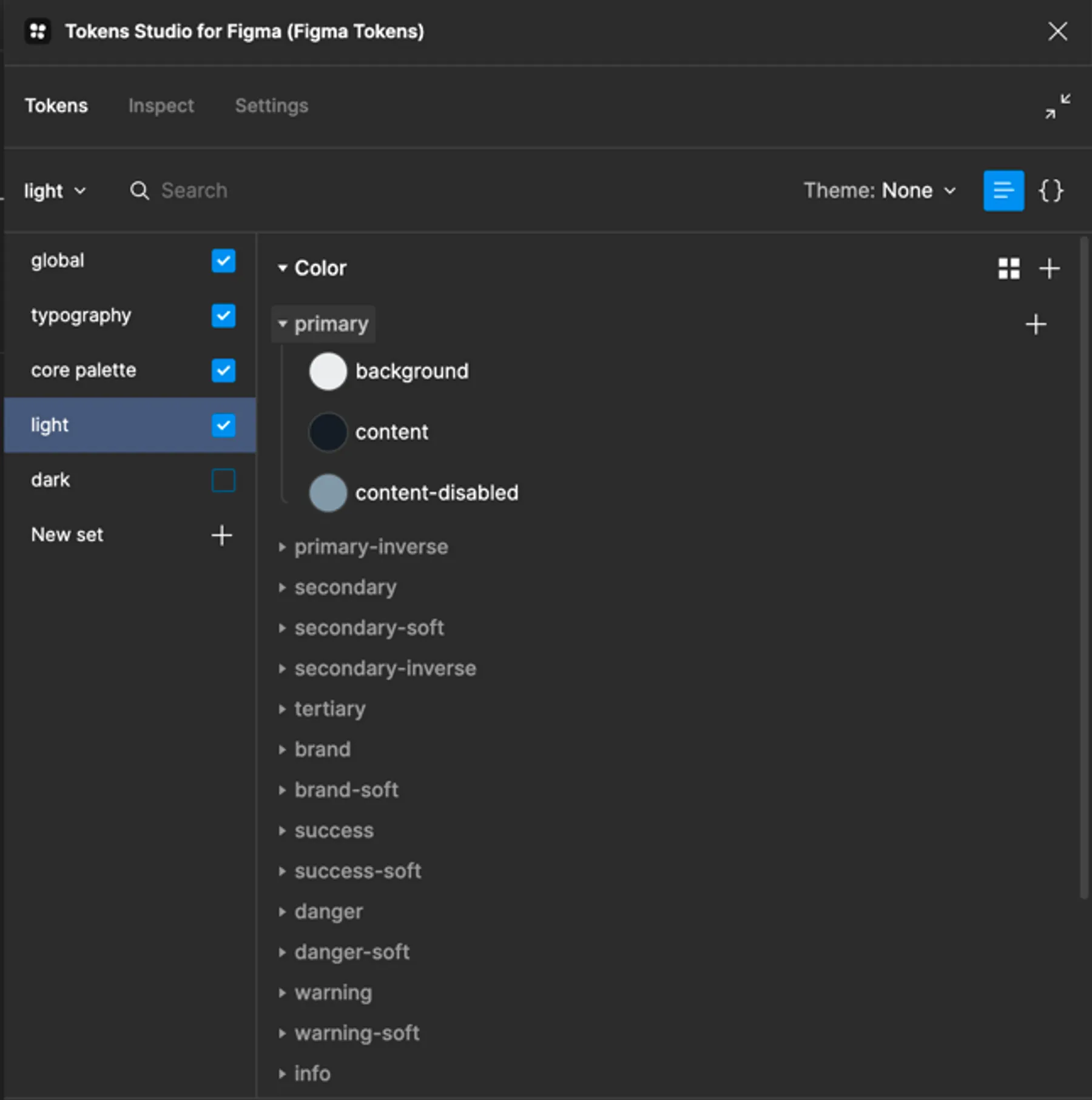Disable the core palette set checkbox
Viewport: 1092px width, 1100px height.
[223, 371]
